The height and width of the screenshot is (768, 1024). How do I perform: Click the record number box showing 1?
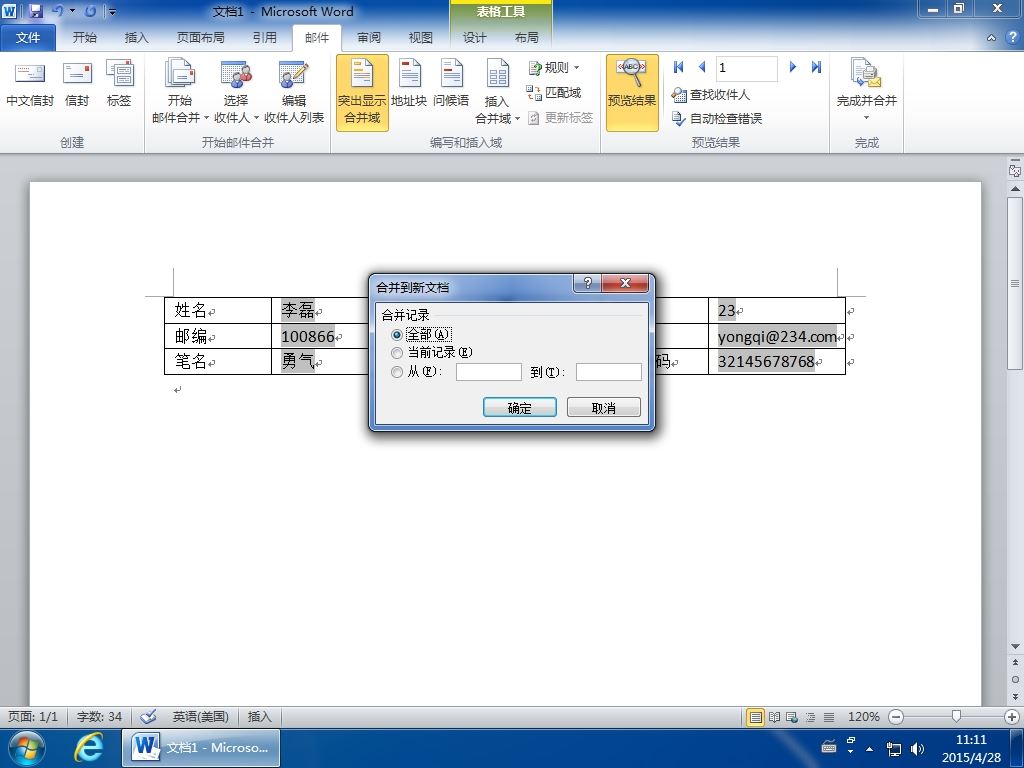[746, 67]
